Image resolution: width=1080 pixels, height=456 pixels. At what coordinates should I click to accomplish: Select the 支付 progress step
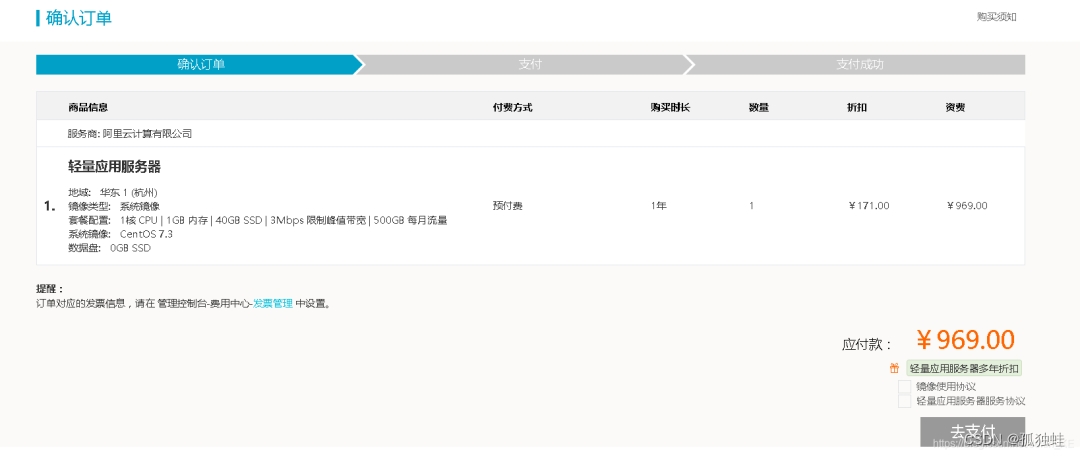[x=530, y=65]
